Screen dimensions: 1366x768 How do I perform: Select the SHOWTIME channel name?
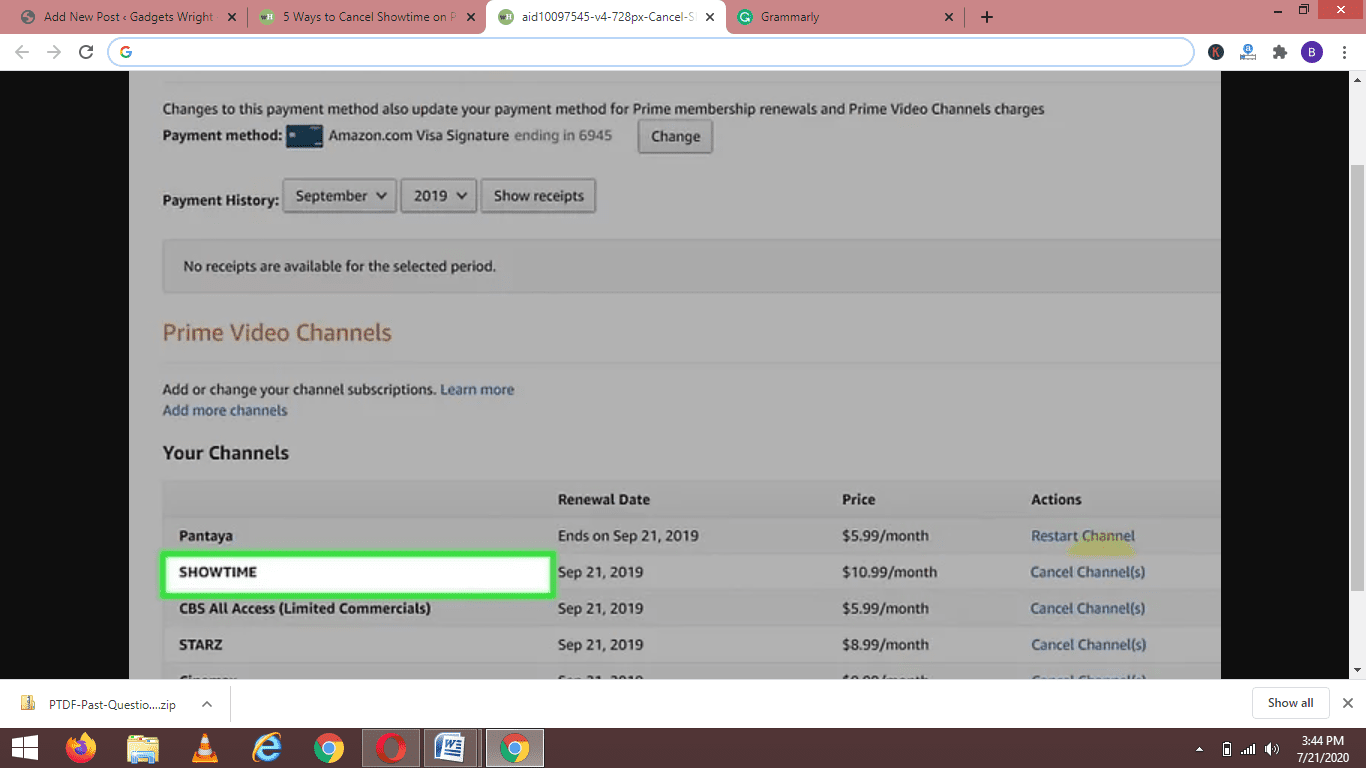point(218,572)
